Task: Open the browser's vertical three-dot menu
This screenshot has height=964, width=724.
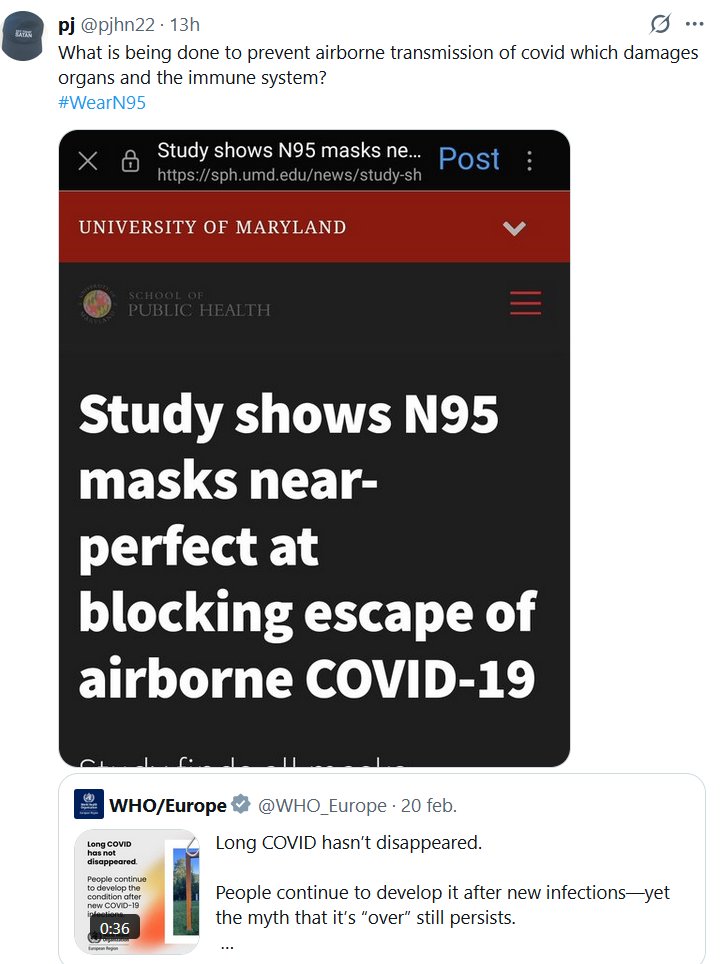Action: [x=530, y=161]
